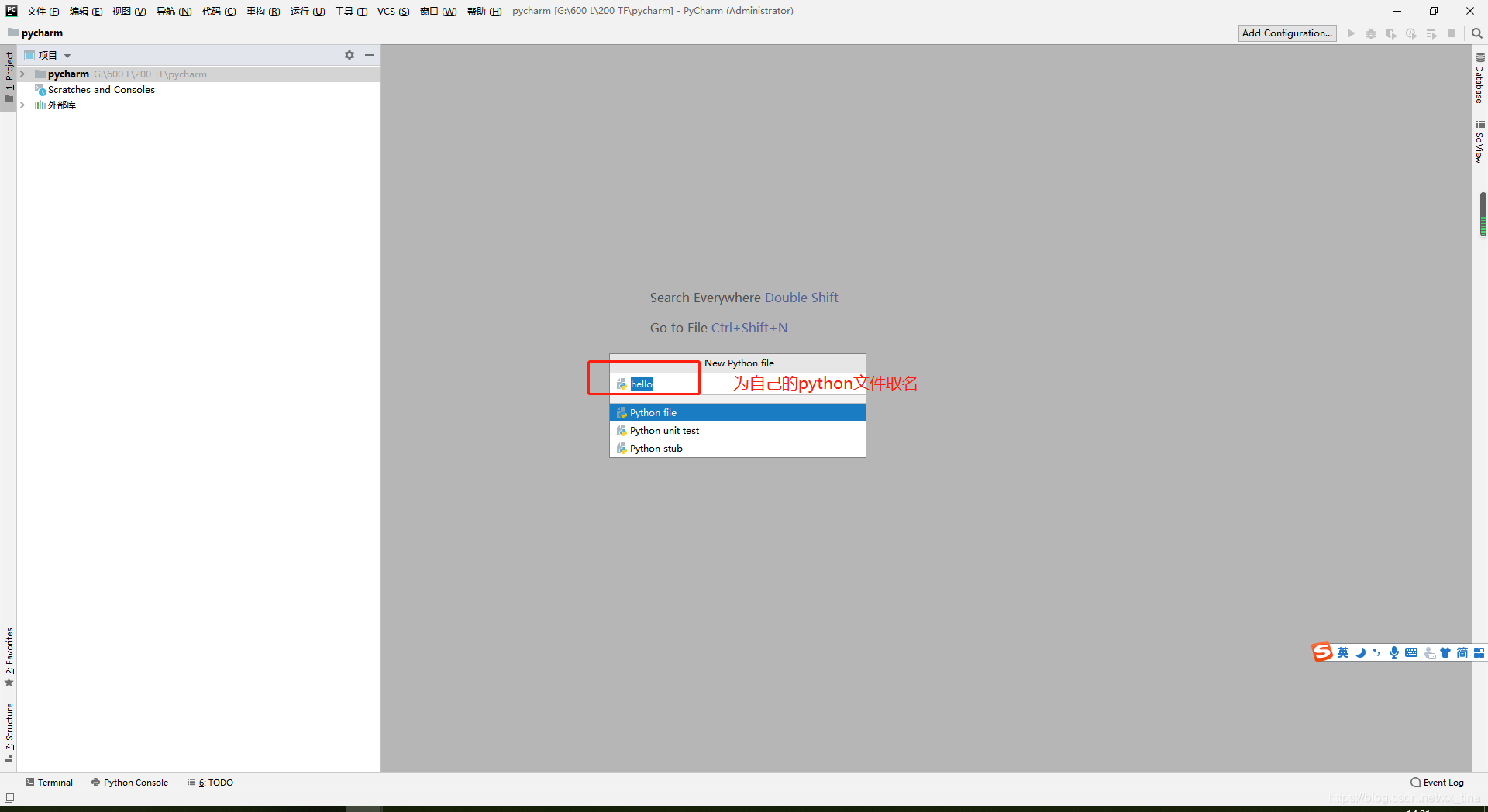The width and height of the screenshot is (1488, 812).
Task: Toggle Sogou English/Chinese 英 mode
Action: click(1343, 652)
